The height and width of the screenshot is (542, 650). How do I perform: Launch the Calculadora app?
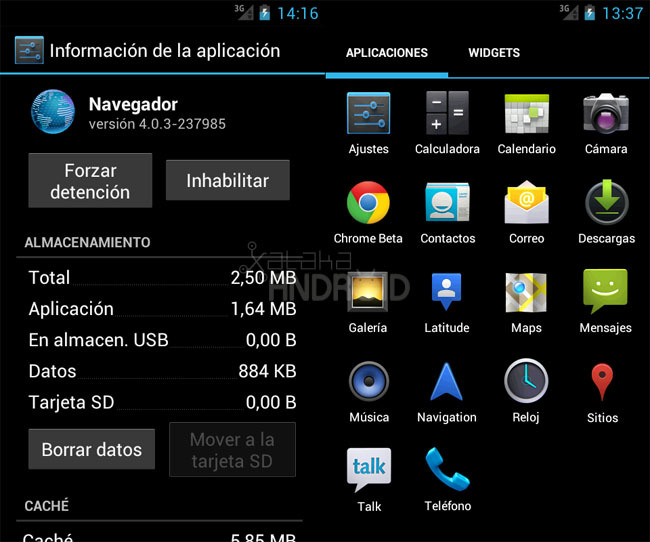point(447,123)
